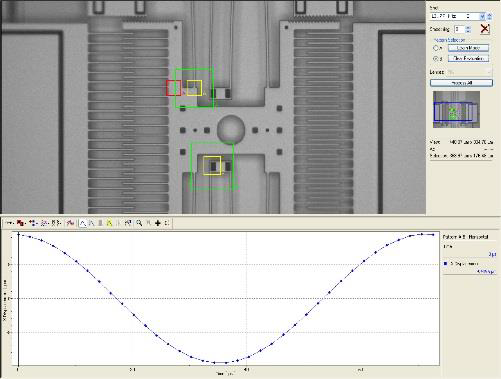The height and width of the screenshot is (379, 501).
Task: Click the line-style icon at the toolbar's left end
Action: pos(9,223)
